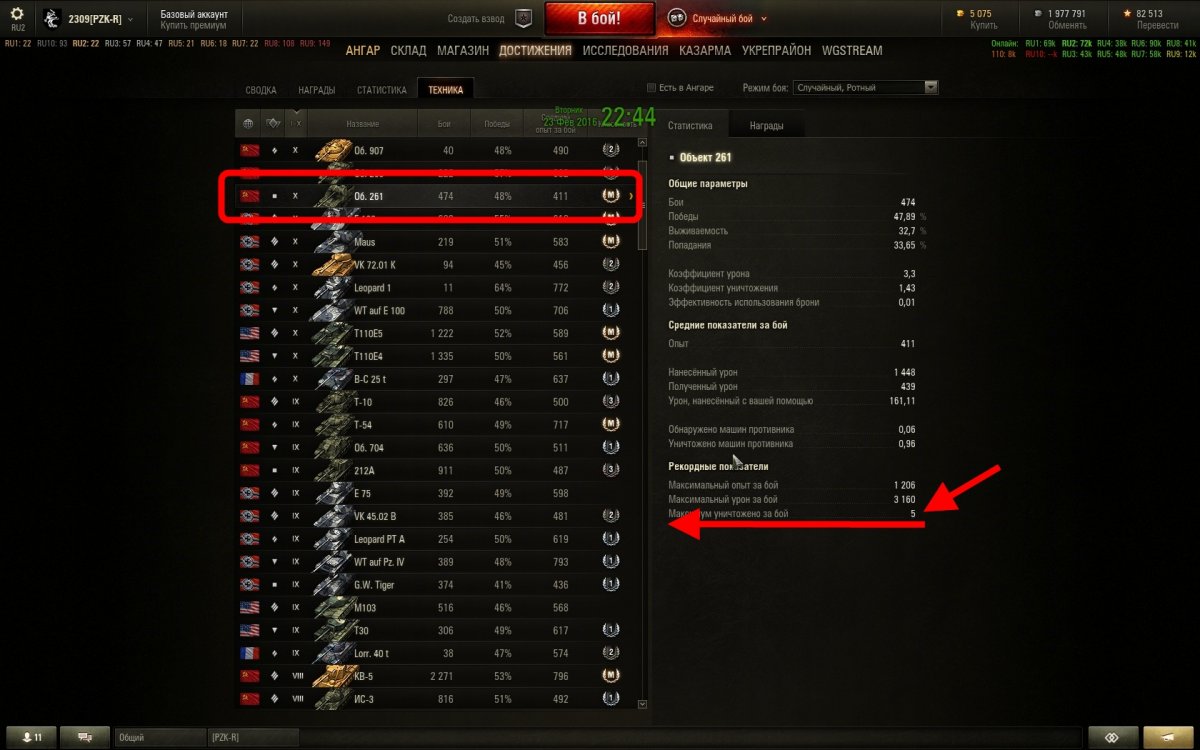Select the T110E5 row in vehicle list
1200x750 pixels.
pos(436,333)
